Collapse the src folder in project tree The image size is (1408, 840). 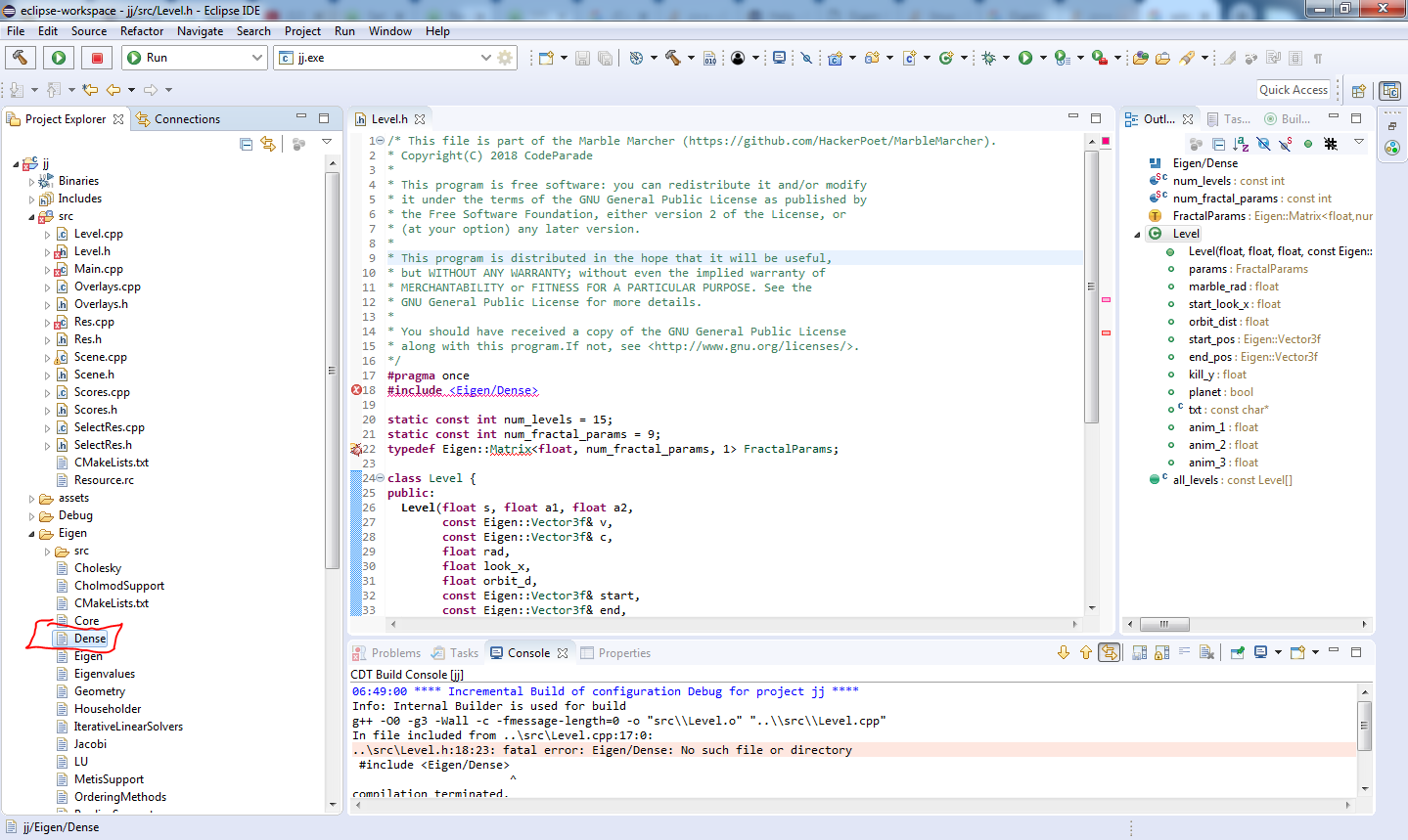click(31, 217)
